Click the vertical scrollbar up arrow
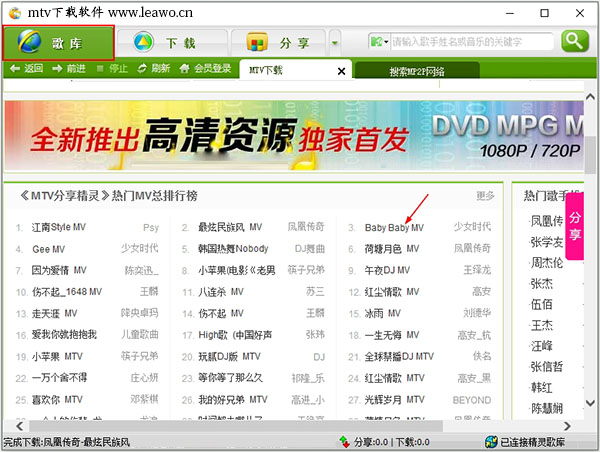The width and height of the screenshot is (600, 452). pos(590,97)
